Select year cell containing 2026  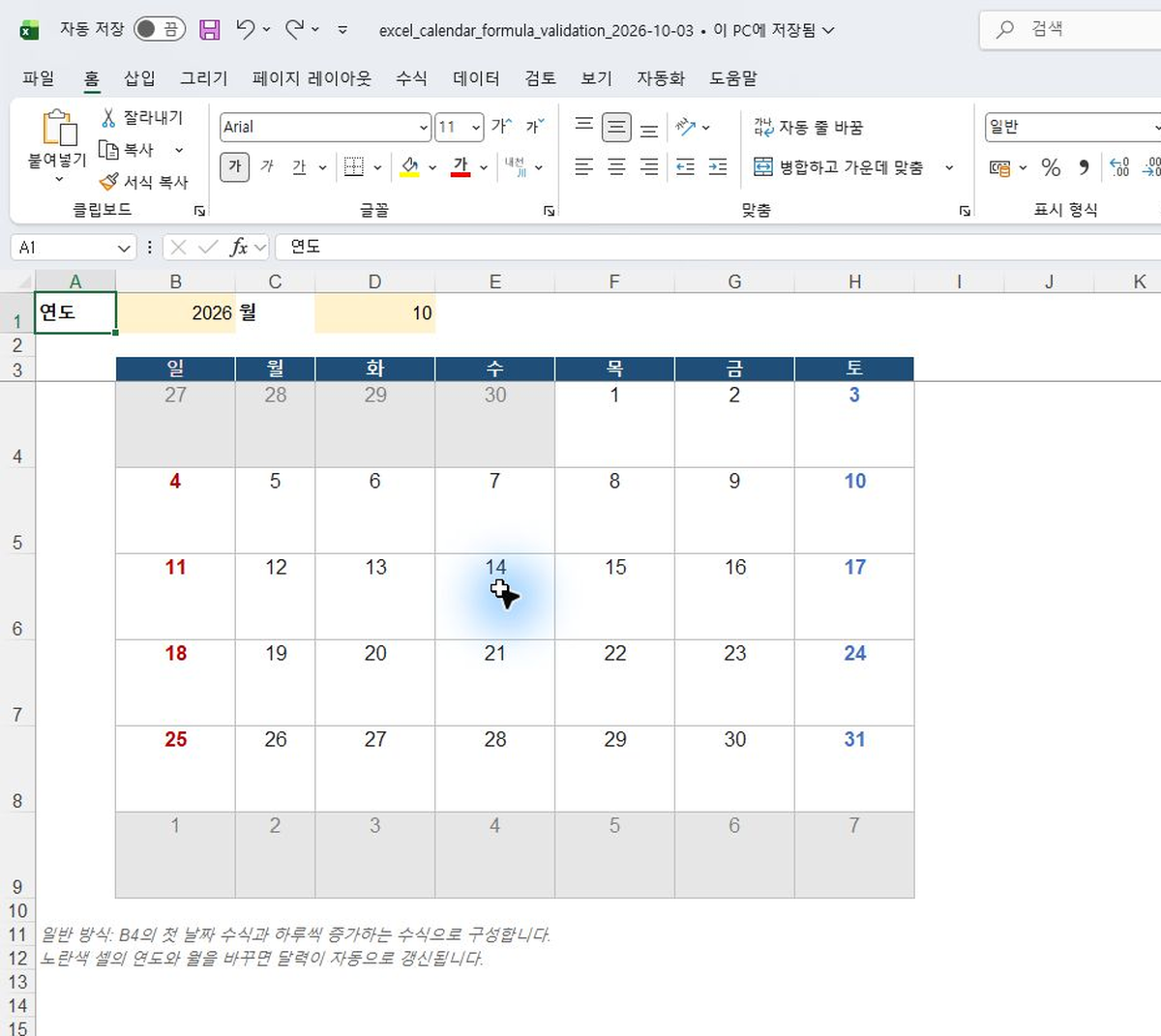click(x=176, y=313)
